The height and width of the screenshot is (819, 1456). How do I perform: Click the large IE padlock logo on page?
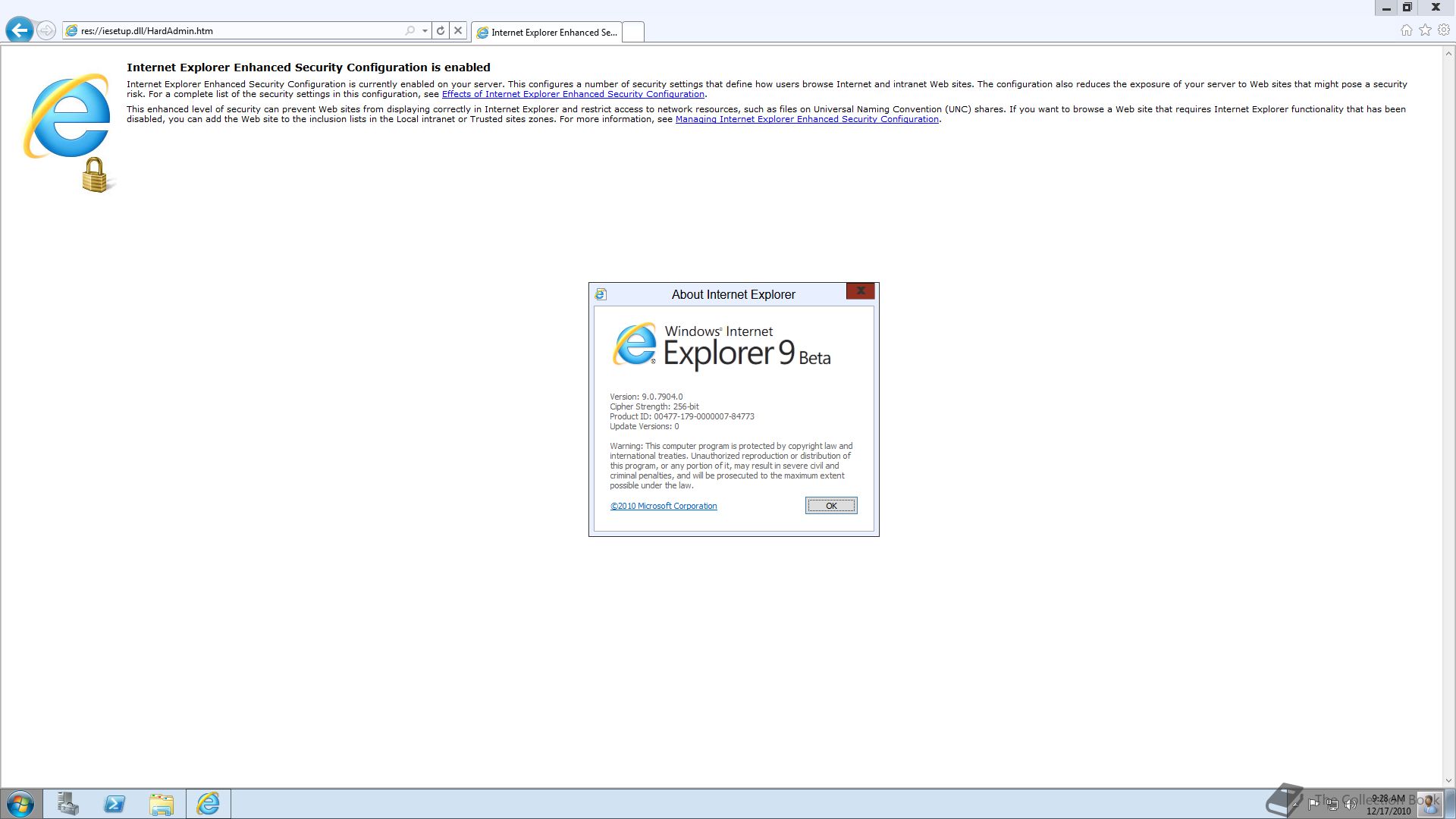click(x=70, y=133)
